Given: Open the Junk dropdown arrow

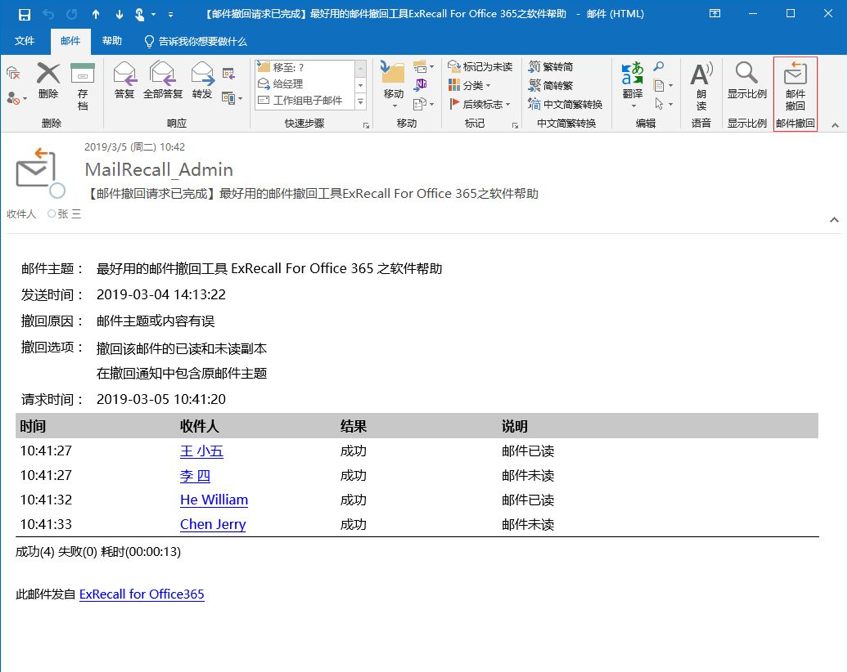Looking at the screenshot, I should pyautogui.click(x=25, y=99).
